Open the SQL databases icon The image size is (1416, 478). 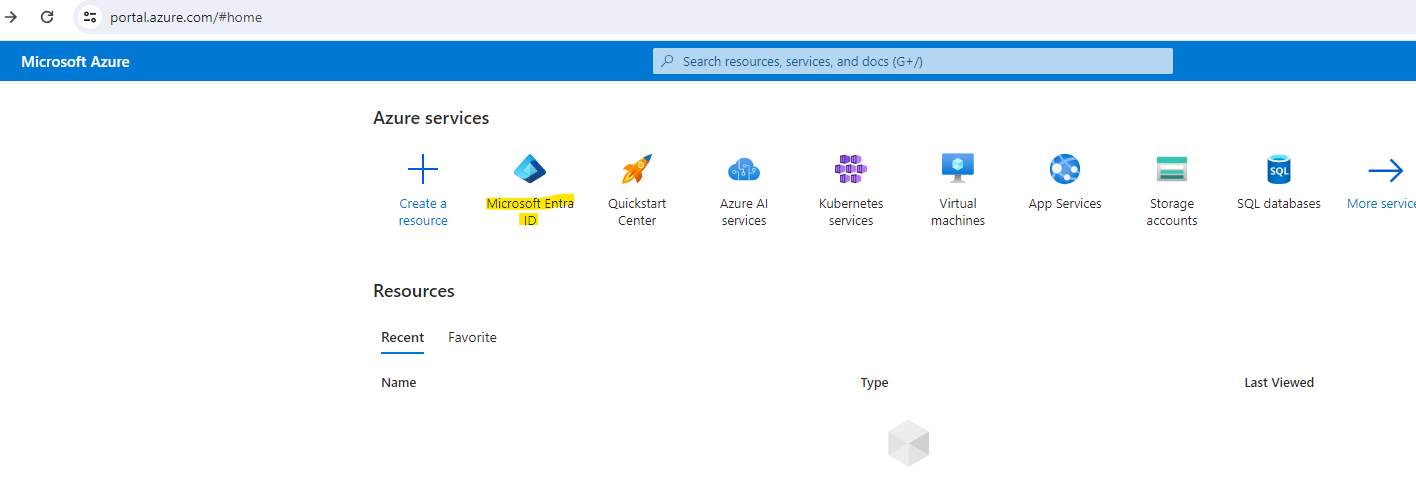[x=1279, y=169]
